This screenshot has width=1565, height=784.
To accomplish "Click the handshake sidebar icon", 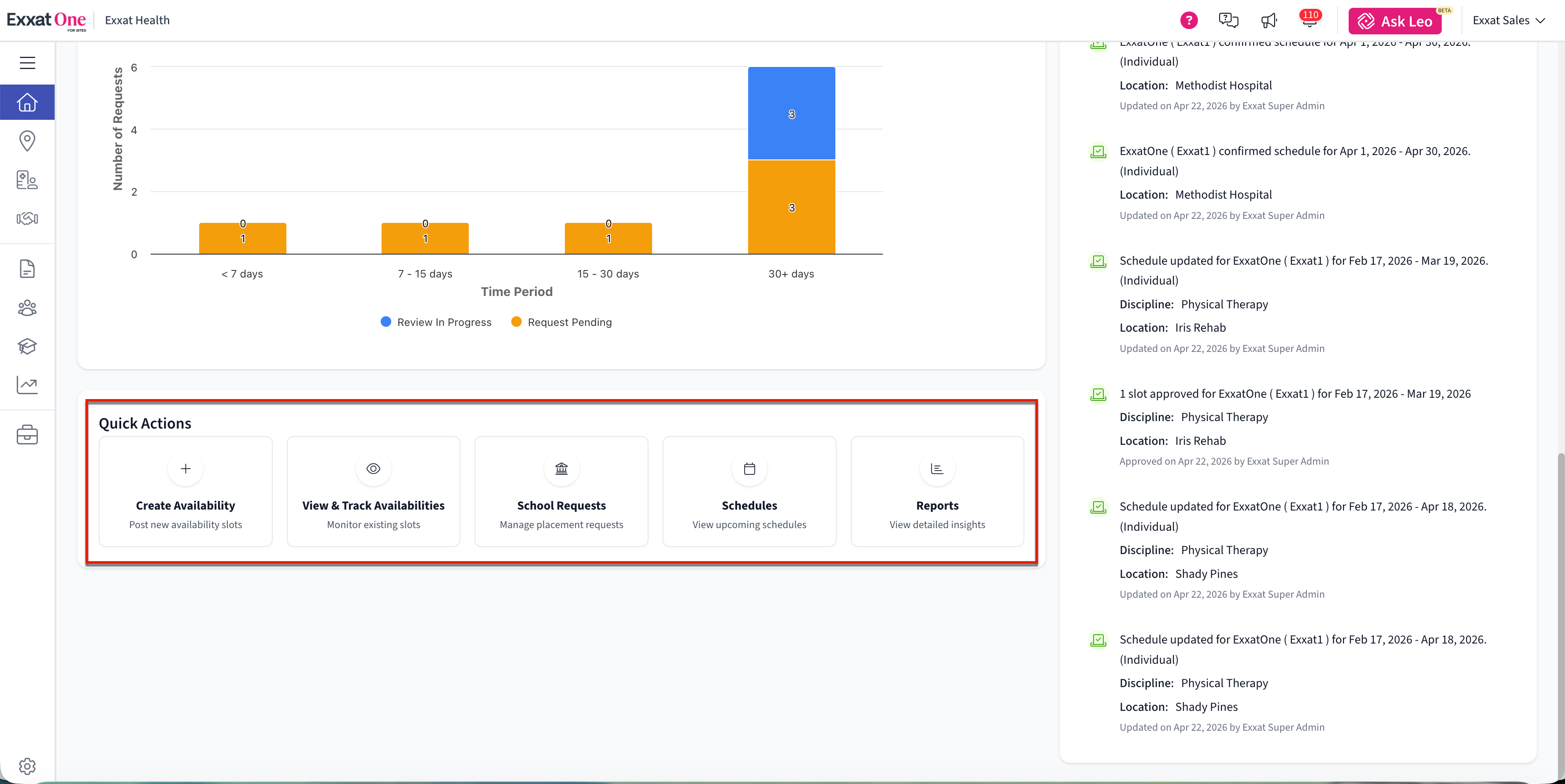I will click(x=27, y=218).
